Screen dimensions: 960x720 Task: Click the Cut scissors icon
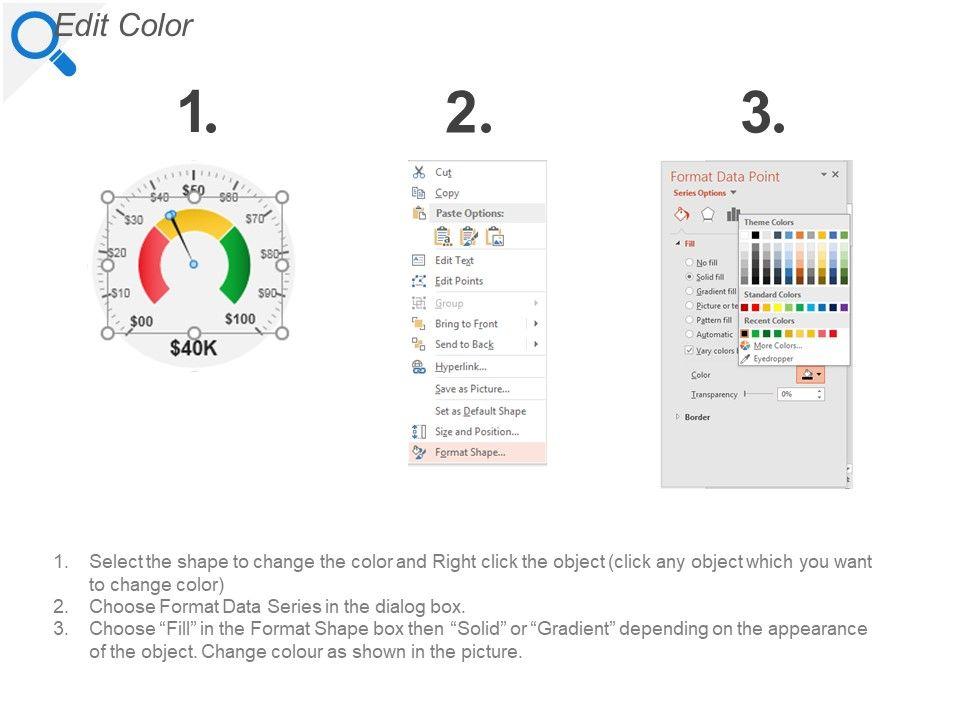pyautogui.click(x=419, y=172)
